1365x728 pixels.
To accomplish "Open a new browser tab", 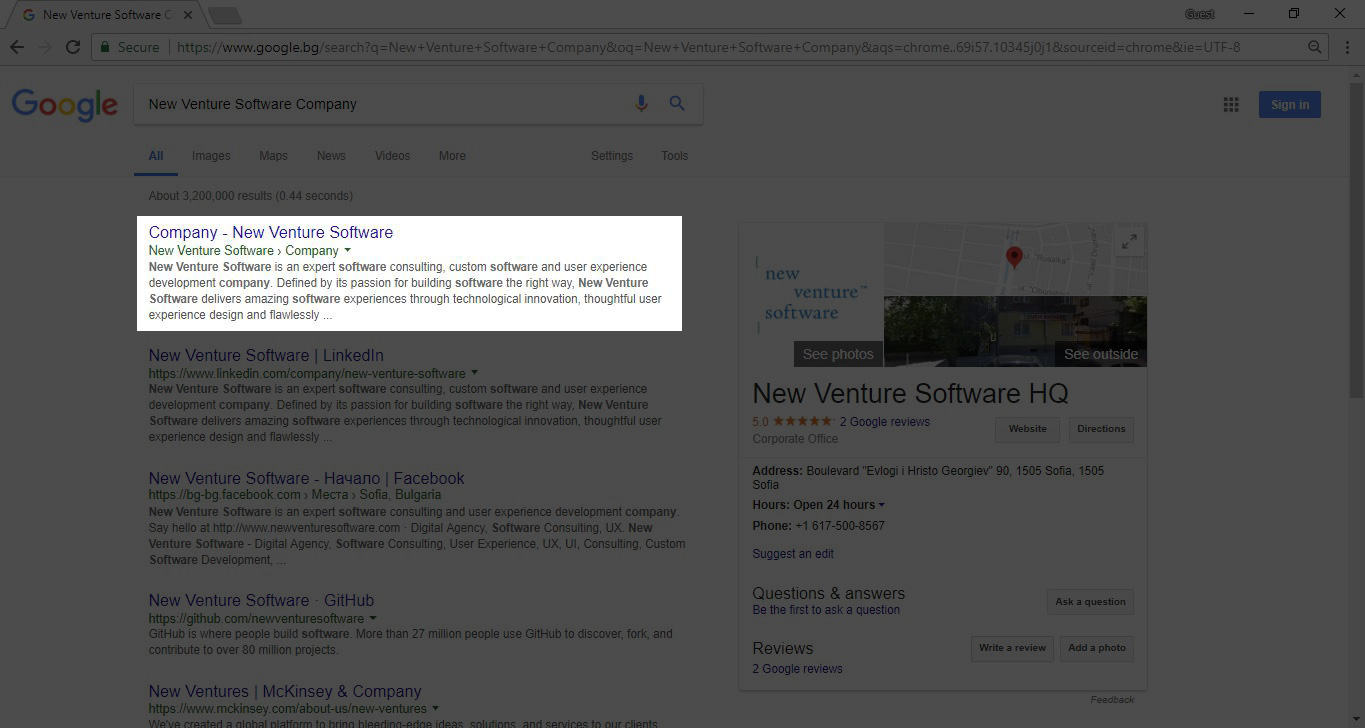I will click(225, 15).
